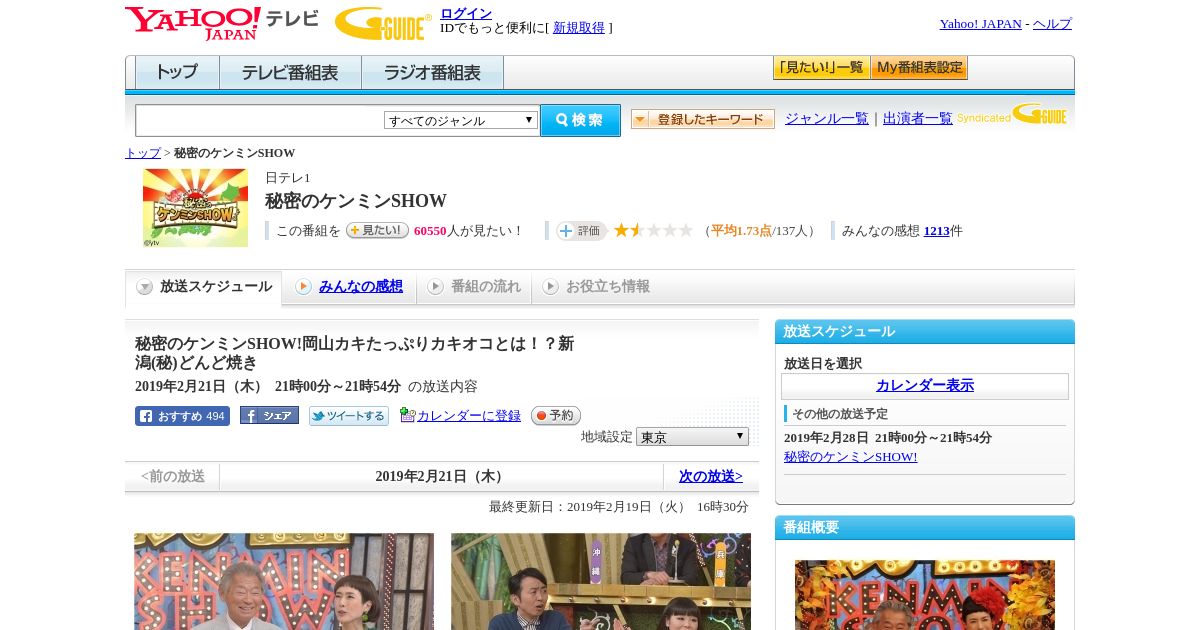
Task: Open the ラジオ番組表 tab
Action: point(432,73)
